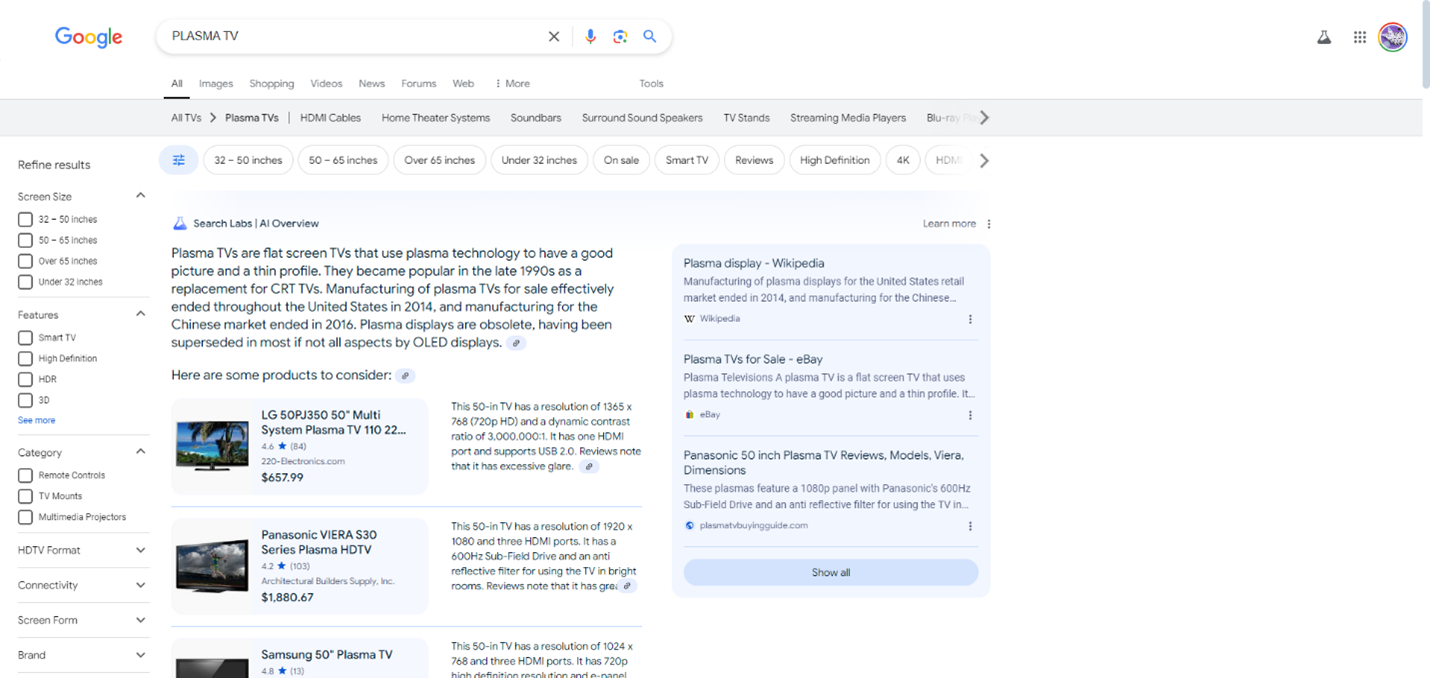Go to the Google logo homepage
Screen dimensions: 1430x678
[x=89, y=37]
